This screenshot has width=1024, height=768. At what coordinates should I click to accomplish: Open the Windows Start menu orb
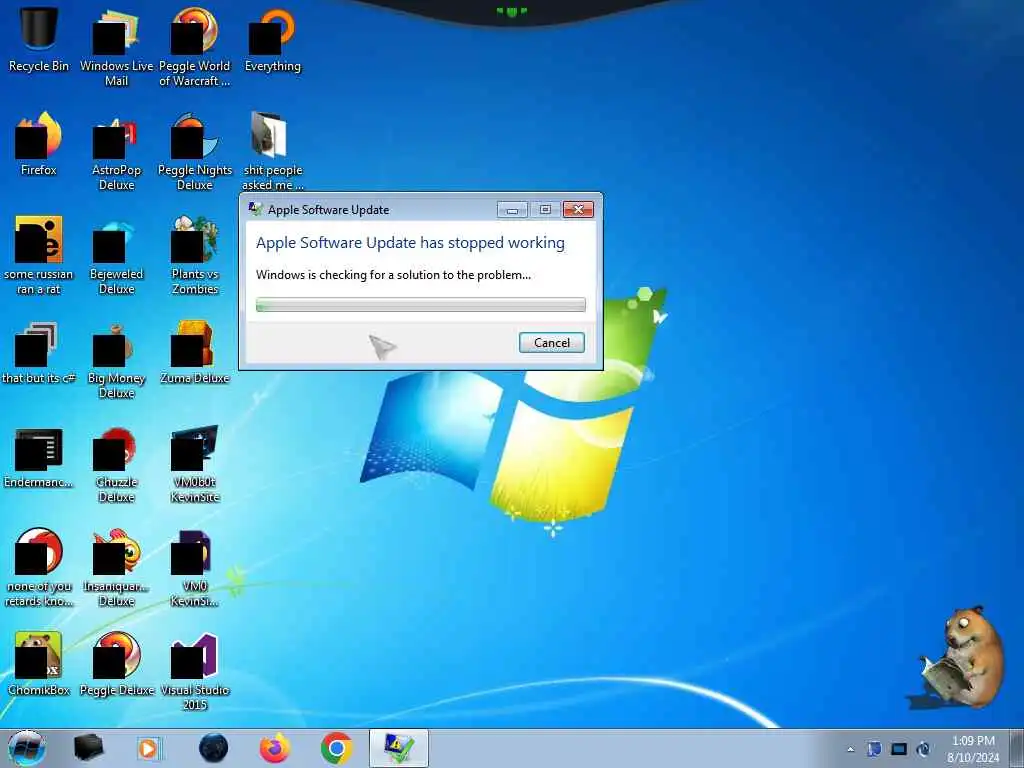tap(27, 748)
